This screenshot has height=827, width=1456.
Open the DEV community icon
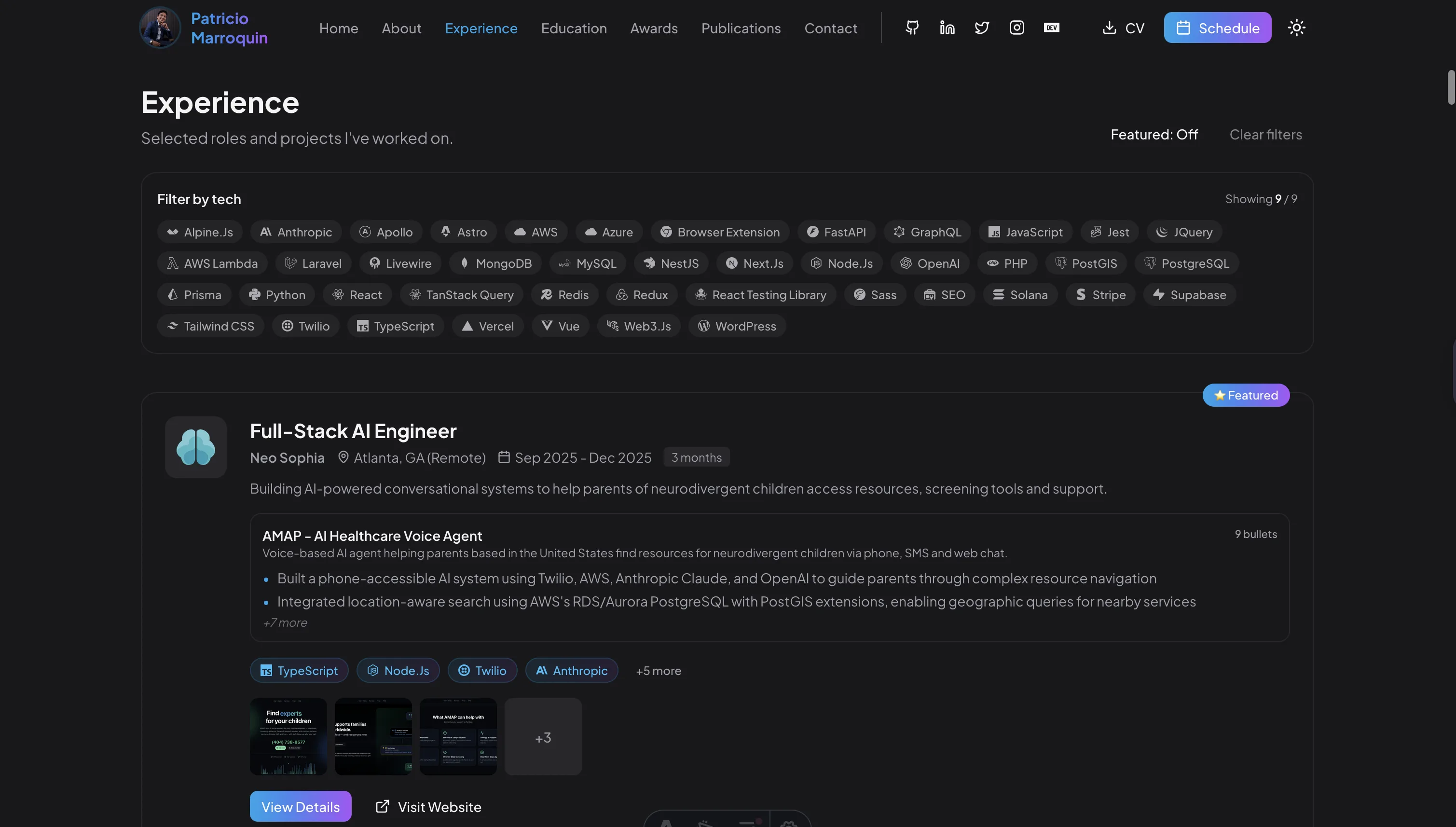coord(1051,28)
